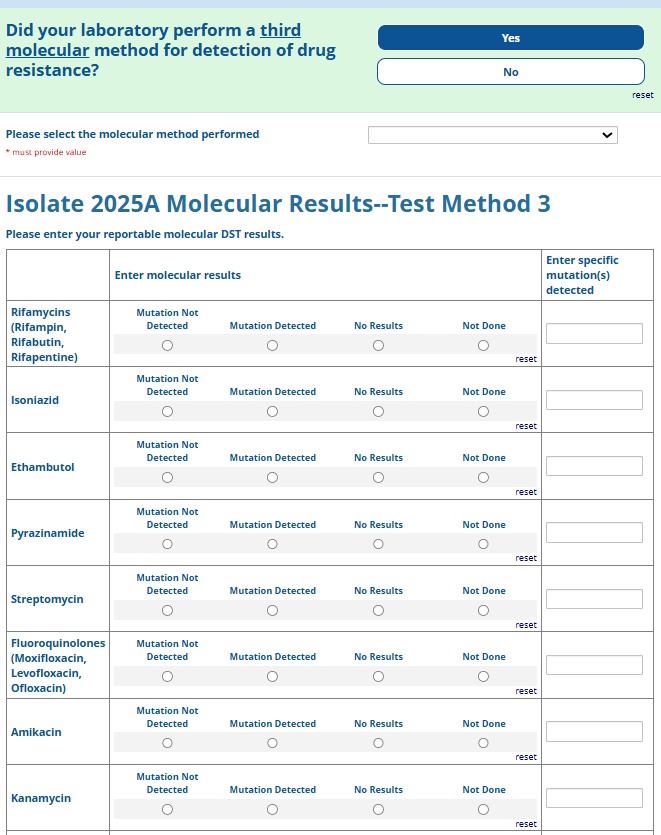Viewport: 661px width, 835px height.
Task: Reset the third molecular method answer
Action: (642, 95)
